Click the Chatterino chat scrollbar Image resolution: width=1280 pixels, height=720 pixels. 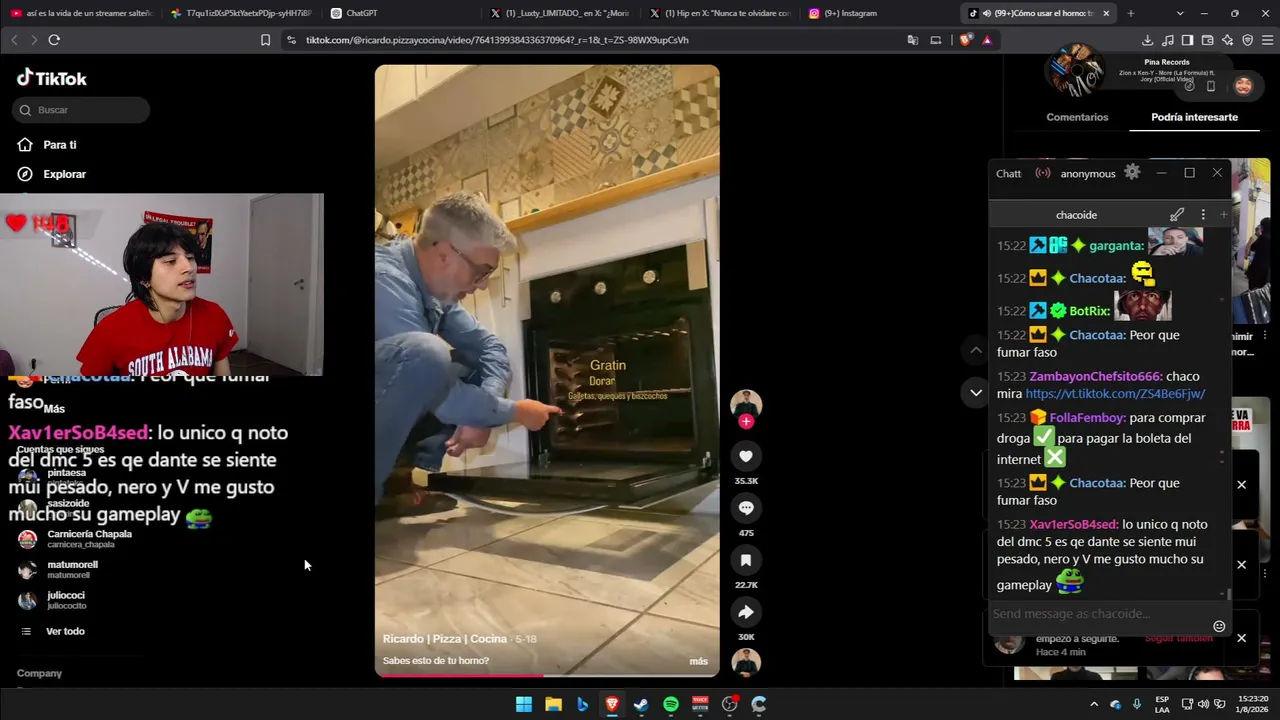1229,594
